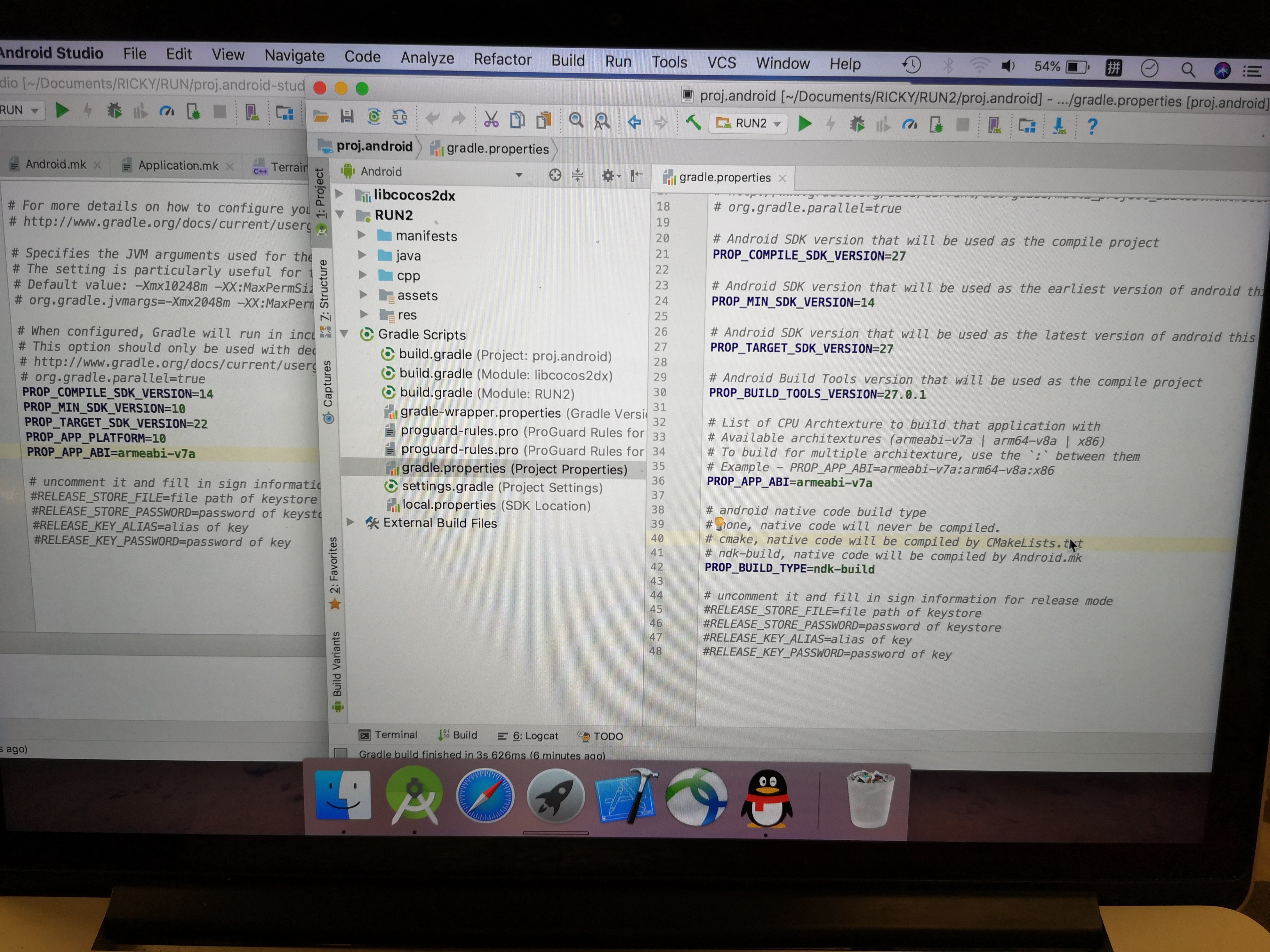Click the Save All floppy icon
The image size is (1270, 952).
[347, 116]
